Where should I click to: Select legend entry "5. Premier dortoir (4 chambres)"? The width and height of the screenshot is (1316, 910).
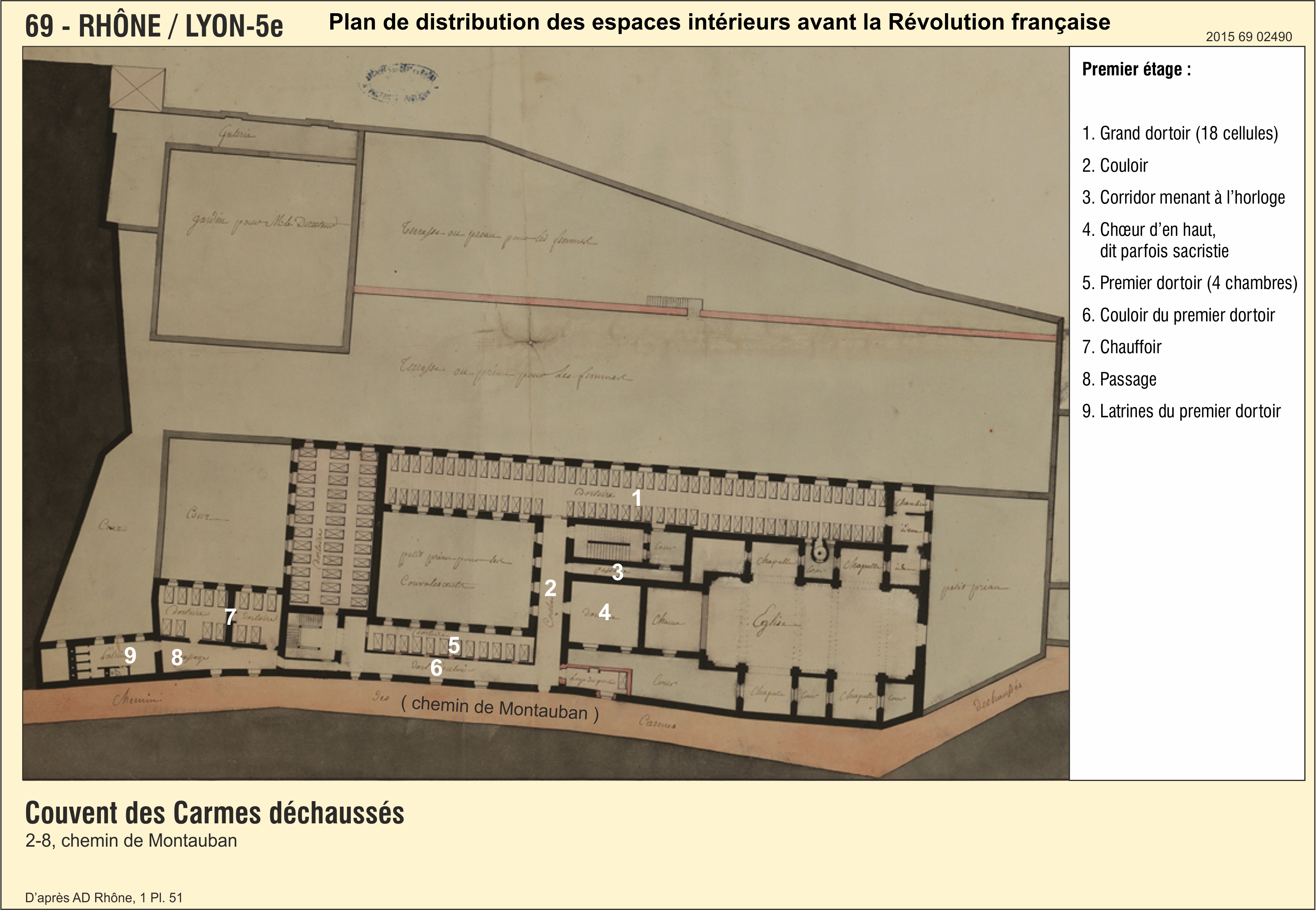(1190, 283)
